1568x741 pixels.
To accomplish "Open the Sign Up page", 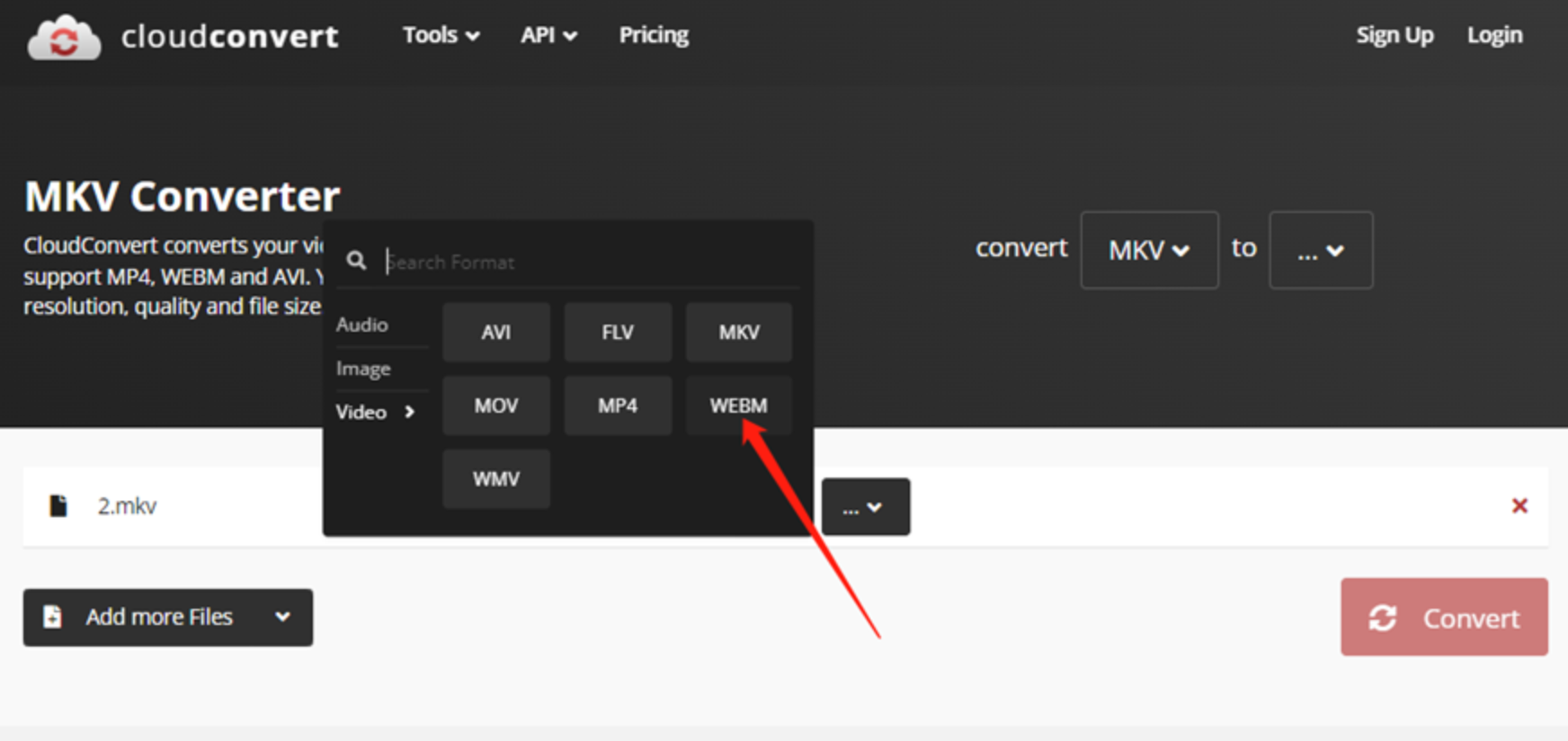I will pos(1394,35).
